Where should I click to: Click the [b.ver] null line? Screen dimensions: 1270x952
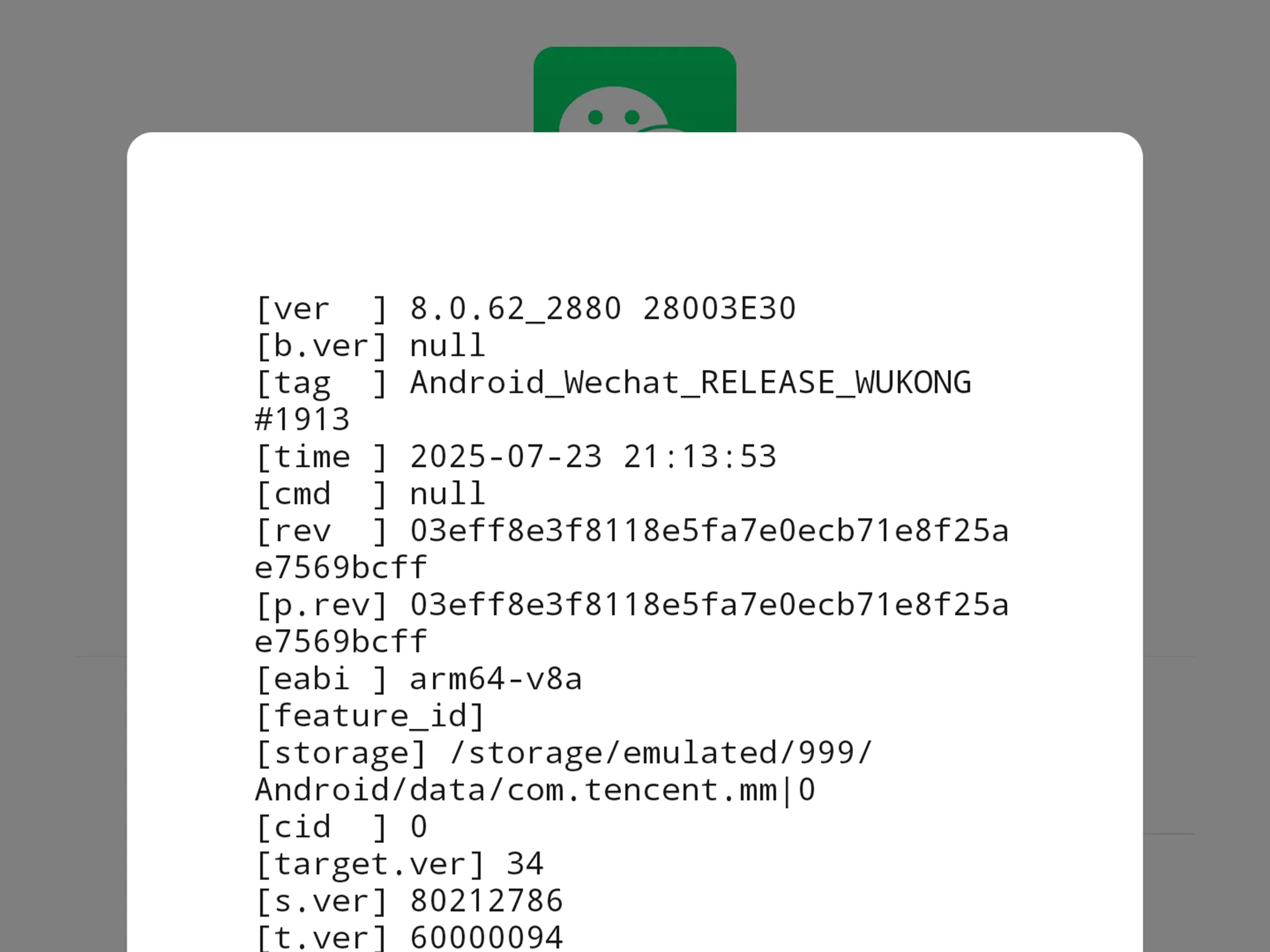click(370, 346)
